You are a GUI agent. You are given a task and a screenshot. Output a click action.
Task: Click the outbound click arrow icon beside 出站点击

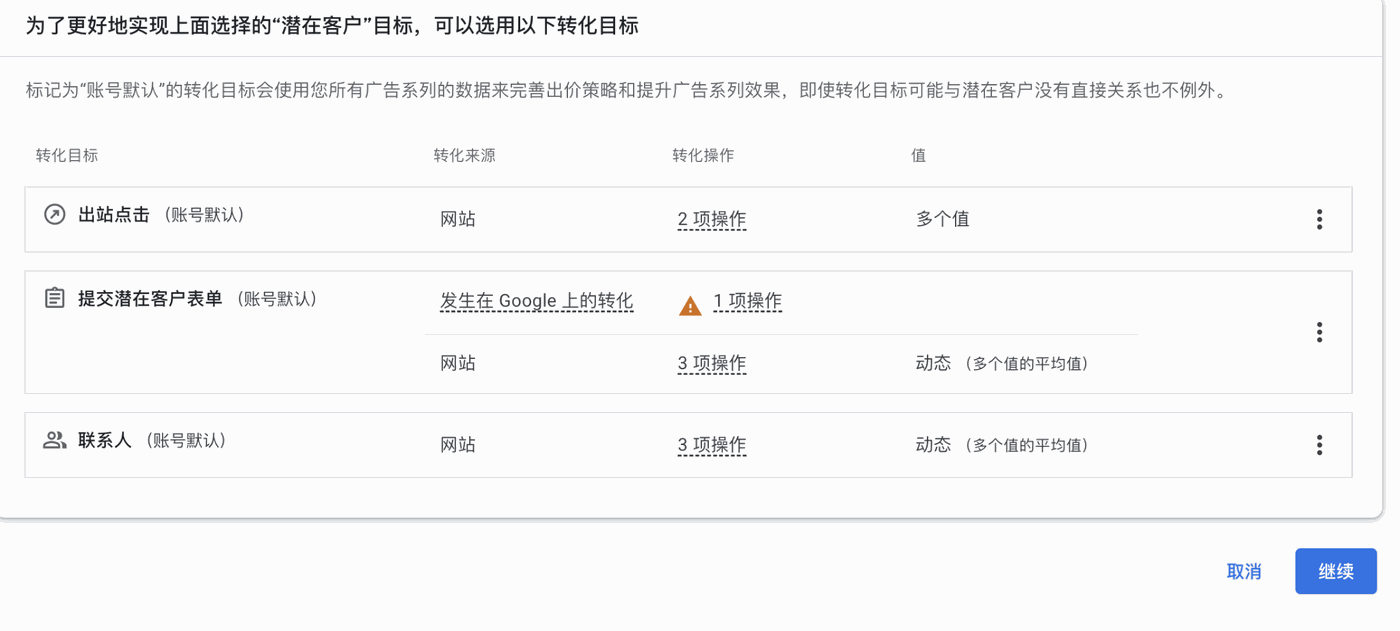coord(55,214)
